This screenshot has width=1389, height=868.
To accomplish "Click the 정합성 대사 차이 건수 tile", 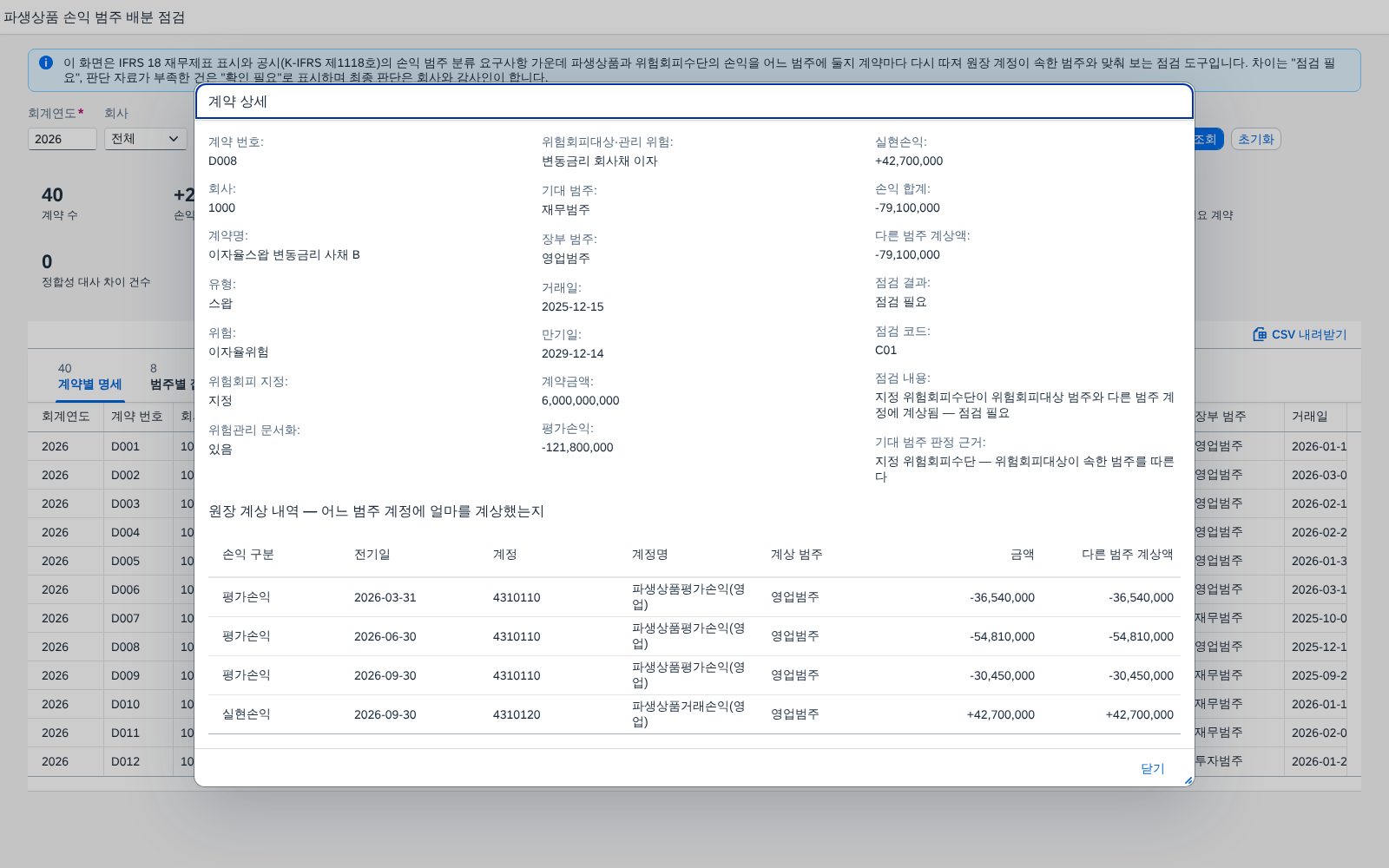I will (95, 271).
